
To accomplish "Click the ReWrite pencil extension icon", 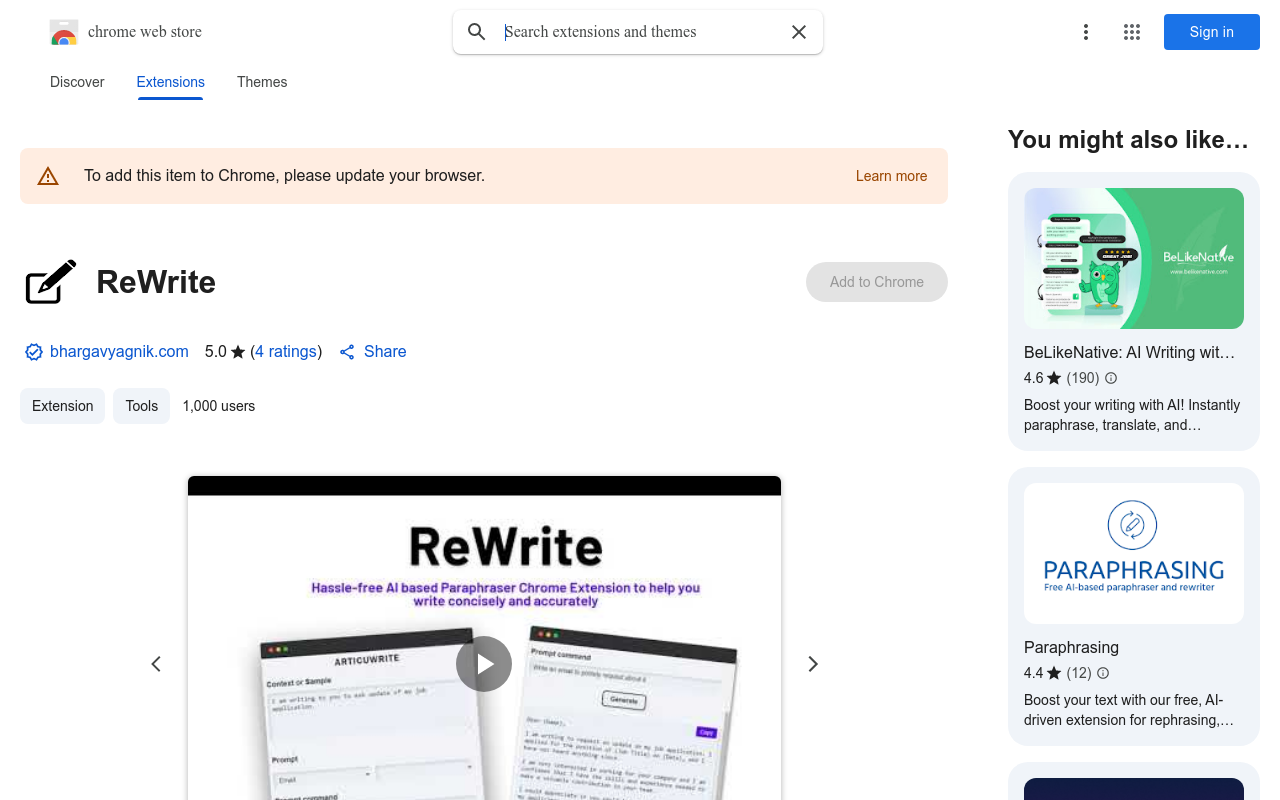I will coord(50,282).
